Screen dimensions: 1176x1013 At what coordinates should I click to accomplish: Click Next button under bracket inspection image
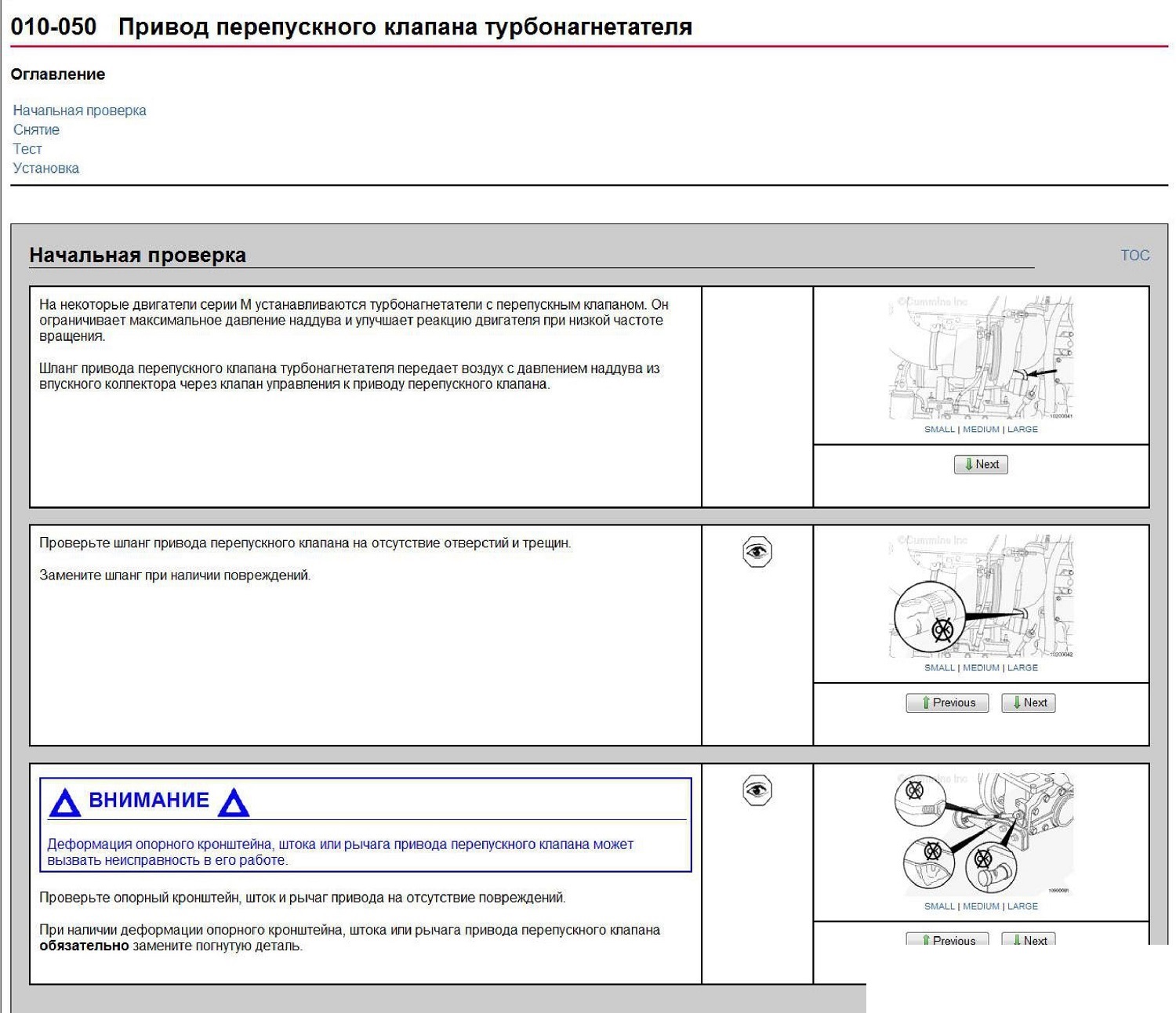(x=1029, y=939)
